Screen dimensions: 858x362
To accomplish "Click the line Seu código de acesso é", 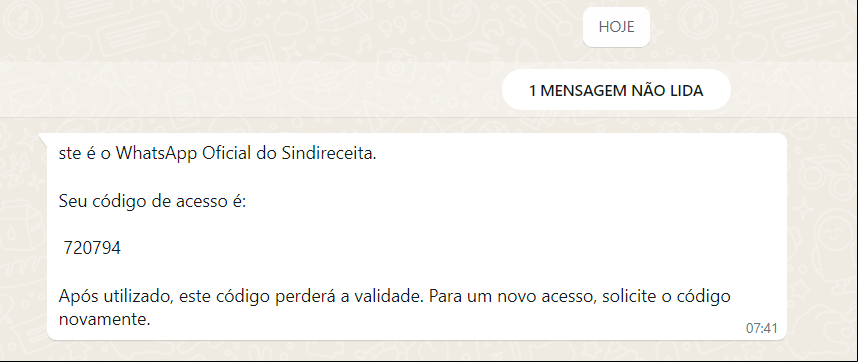I will [x=153, y=201].
